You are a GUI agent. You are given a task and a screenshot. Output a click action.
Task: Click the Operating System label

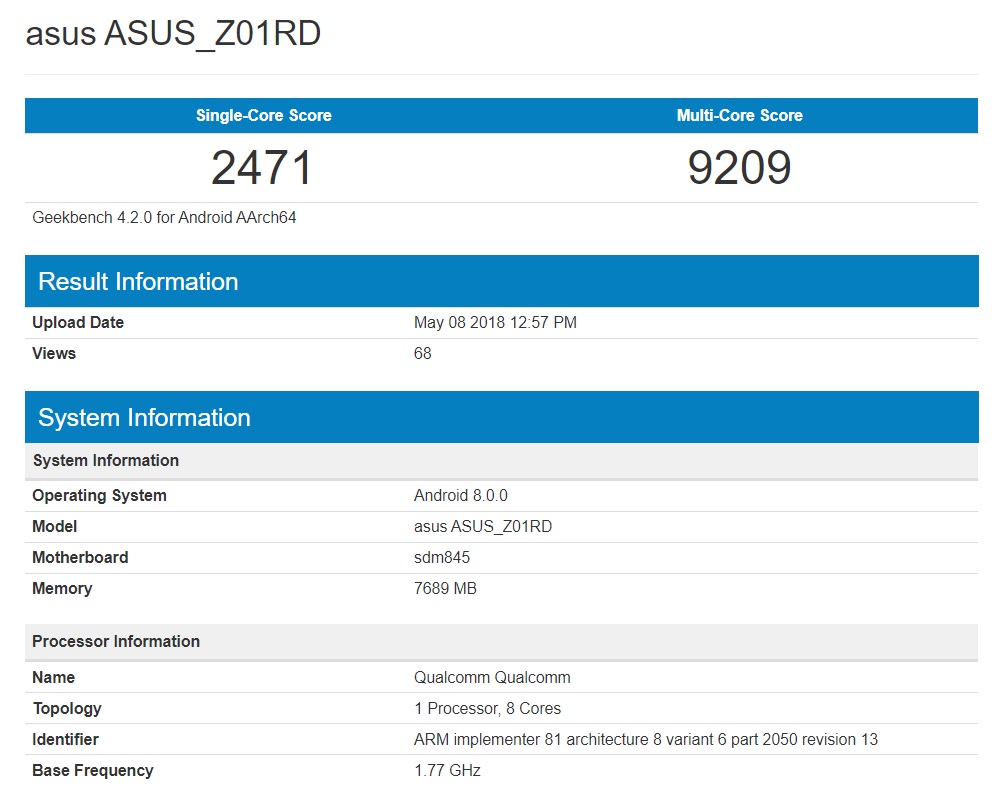99,495
